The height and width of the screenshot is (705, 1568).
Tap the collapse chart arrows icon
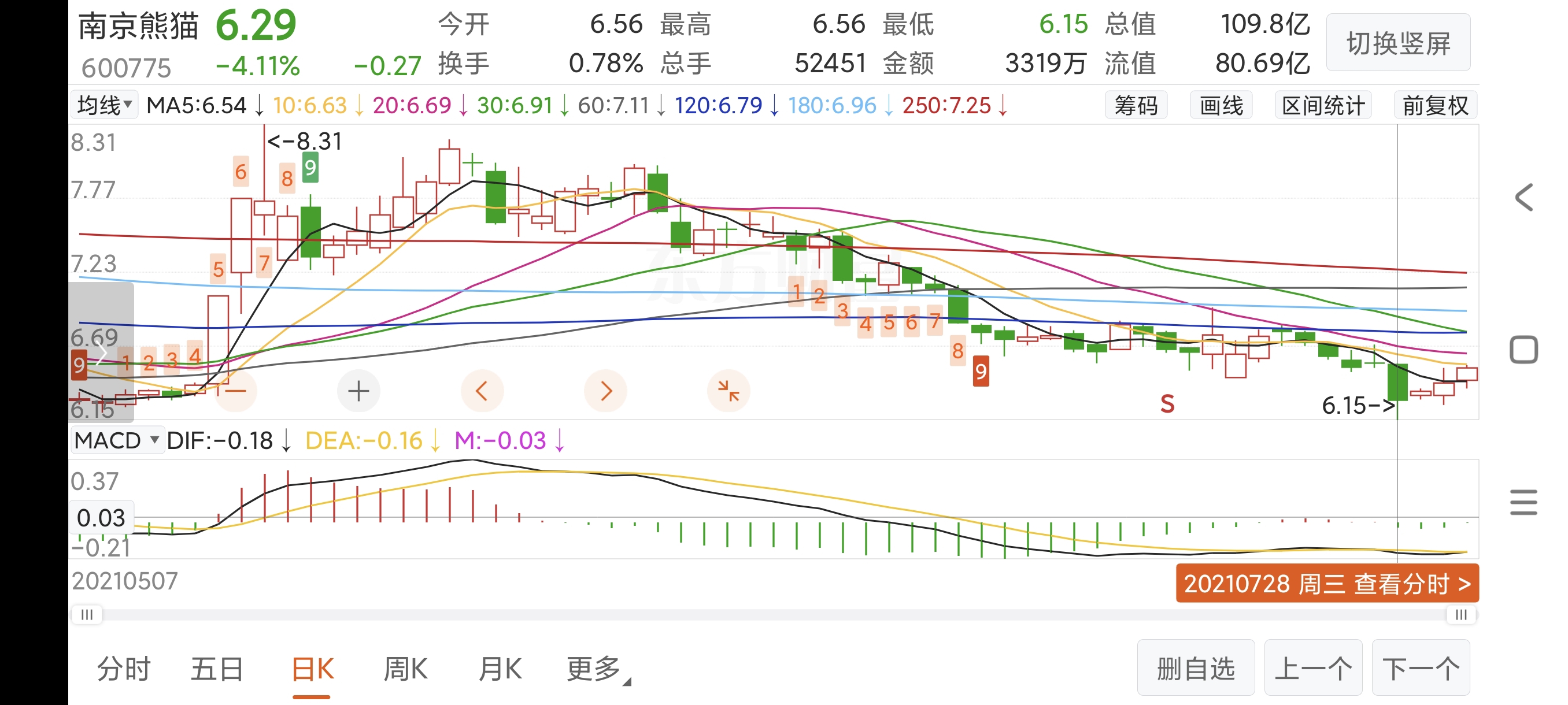(x=728, y=391)
